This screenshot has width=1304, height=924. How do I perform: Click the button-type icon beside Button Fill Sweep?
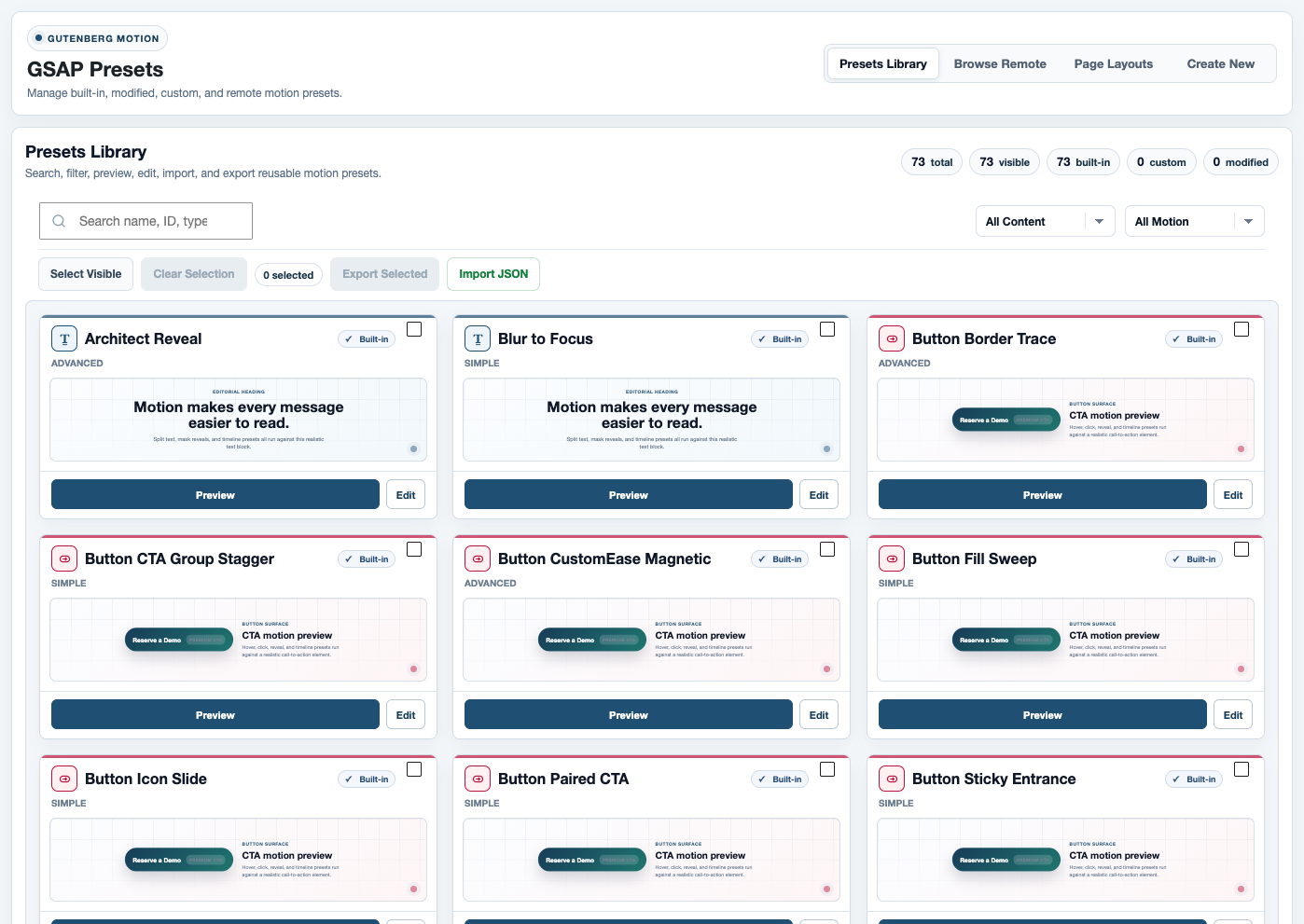(892, 559)
